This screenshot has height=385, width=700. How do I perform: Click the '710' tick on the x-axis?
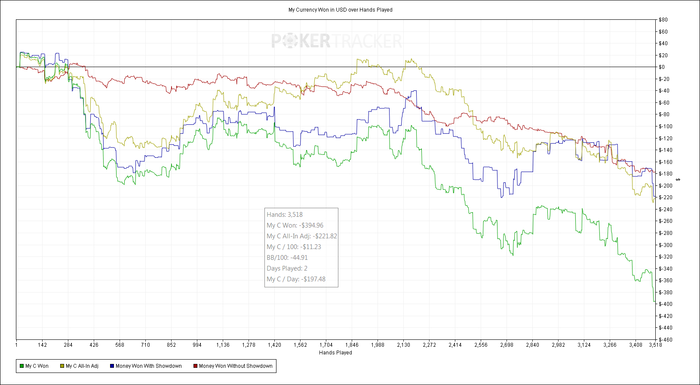tap(146, 345)
